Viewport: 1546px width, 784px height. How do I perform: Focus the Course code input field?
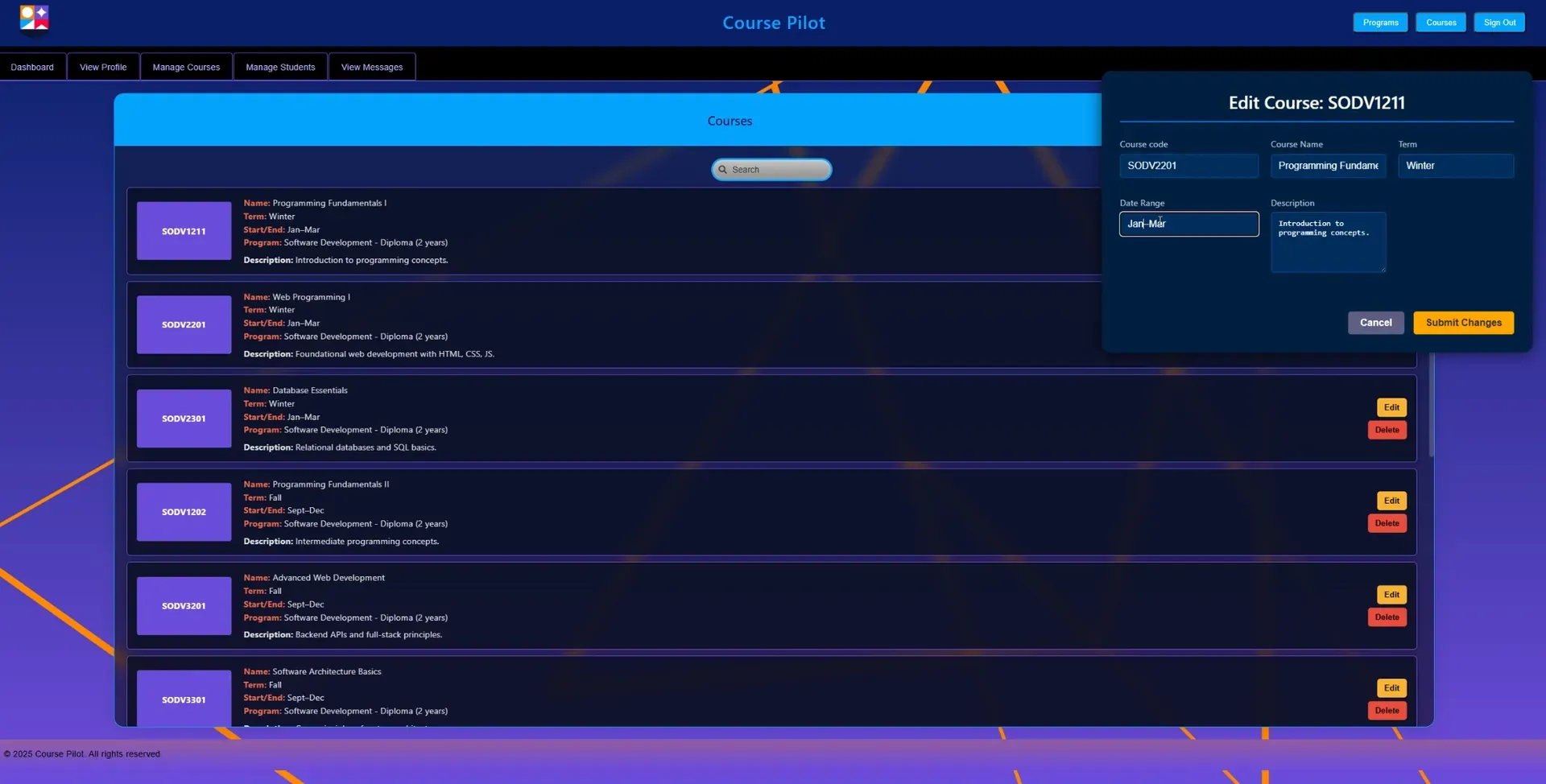pyautogui.click(x=1188, y=166)
